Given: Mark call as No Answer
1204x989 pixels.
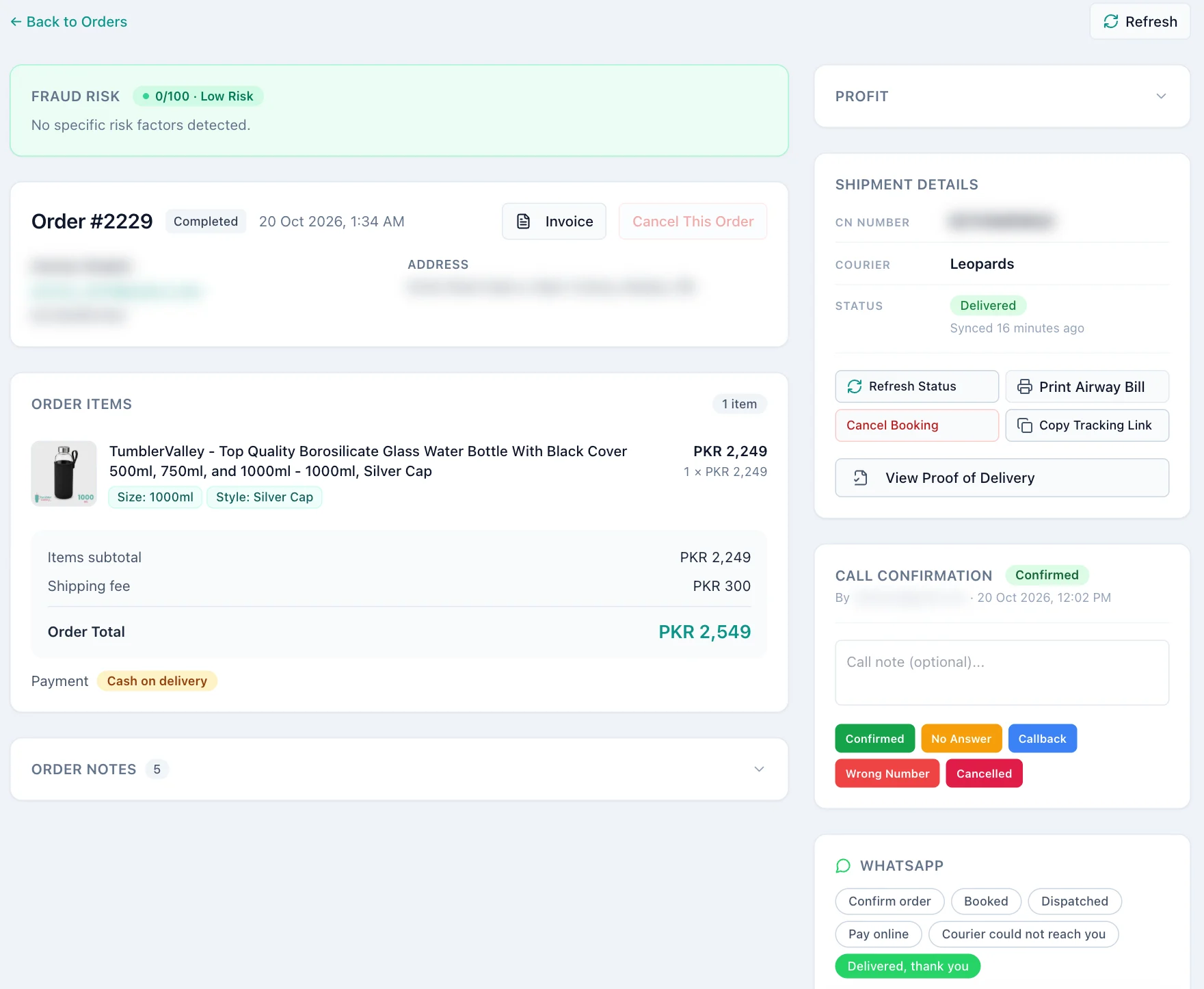Looking at the screenshot, I should (x=961, y=739).
